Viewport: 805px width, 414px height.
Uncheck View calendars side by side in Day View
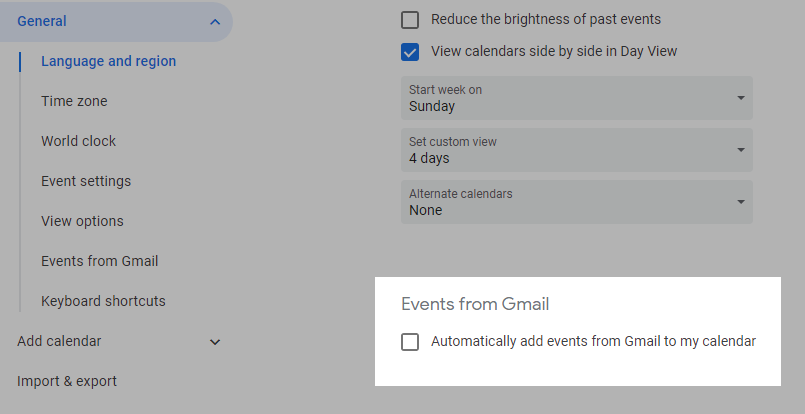pyautogui.click(x=410, y=52)
